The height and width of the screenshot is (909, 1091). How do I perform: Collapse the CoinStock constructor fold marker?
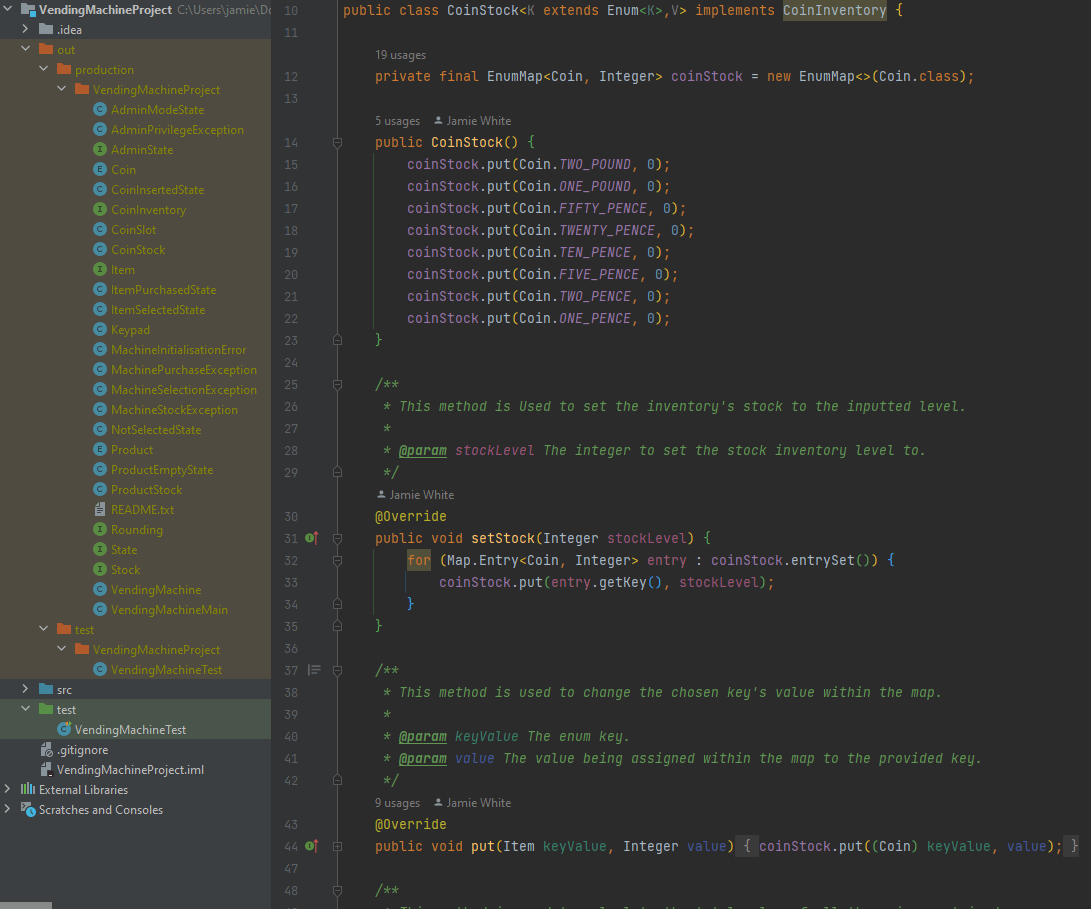click(x=337, y=143)
